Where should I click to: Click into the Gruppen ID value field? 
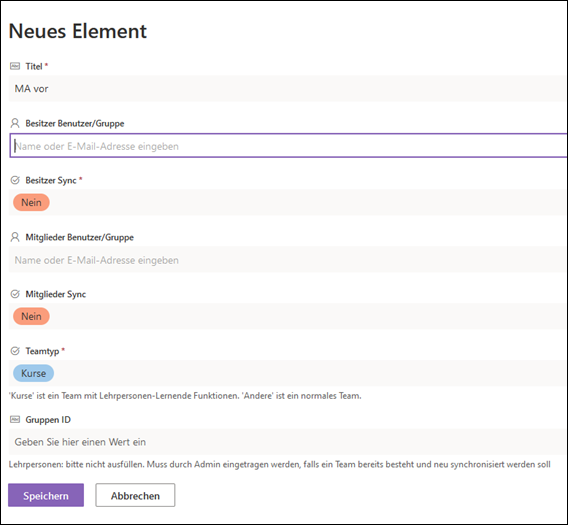[x=288, y=442]
